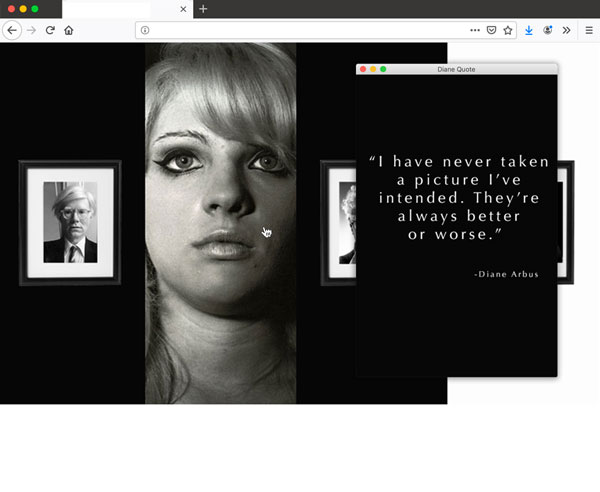Open page actions three-dot menu
The image size is (600, 492).
pos(474,30)
